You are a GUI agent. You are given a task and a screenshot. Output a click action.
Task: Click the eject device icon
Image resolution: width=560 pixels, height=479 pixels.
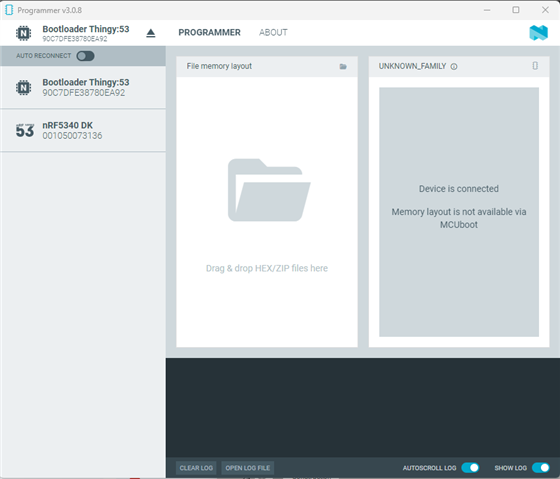[x=151, y=33]
